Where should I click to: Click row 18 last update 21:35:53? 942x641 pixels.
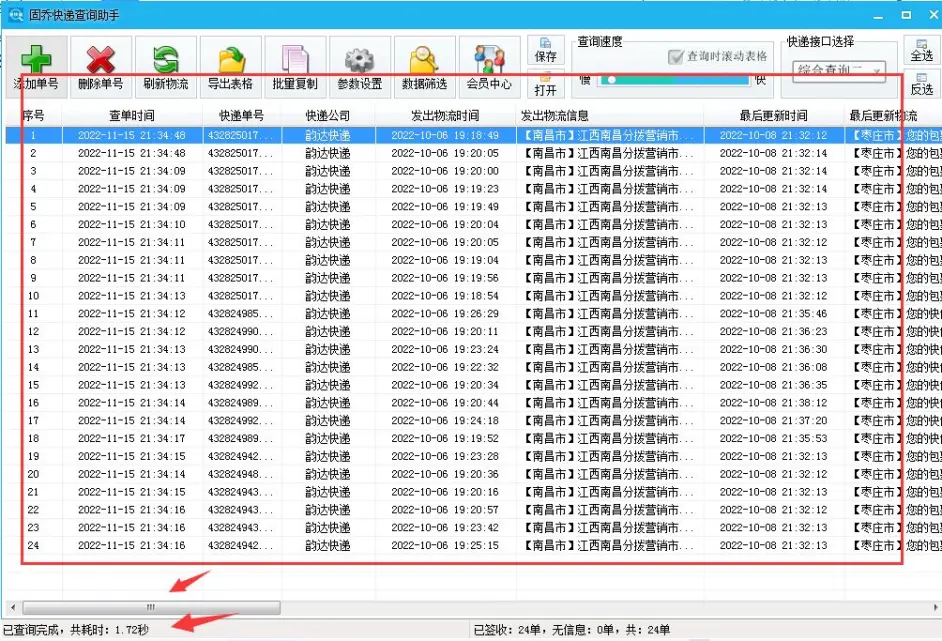774,439
